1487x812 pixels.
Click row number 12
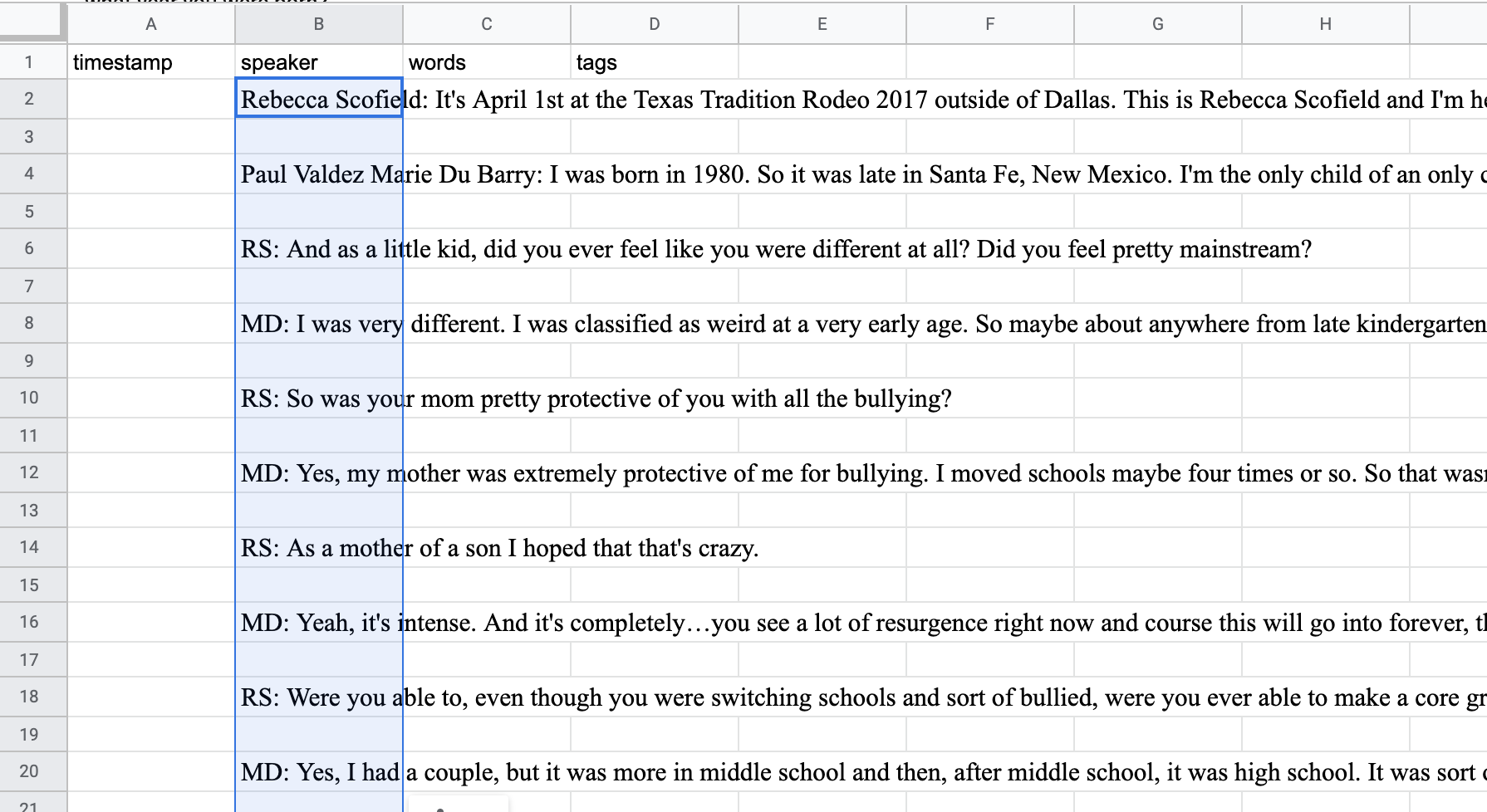[30, 472]
